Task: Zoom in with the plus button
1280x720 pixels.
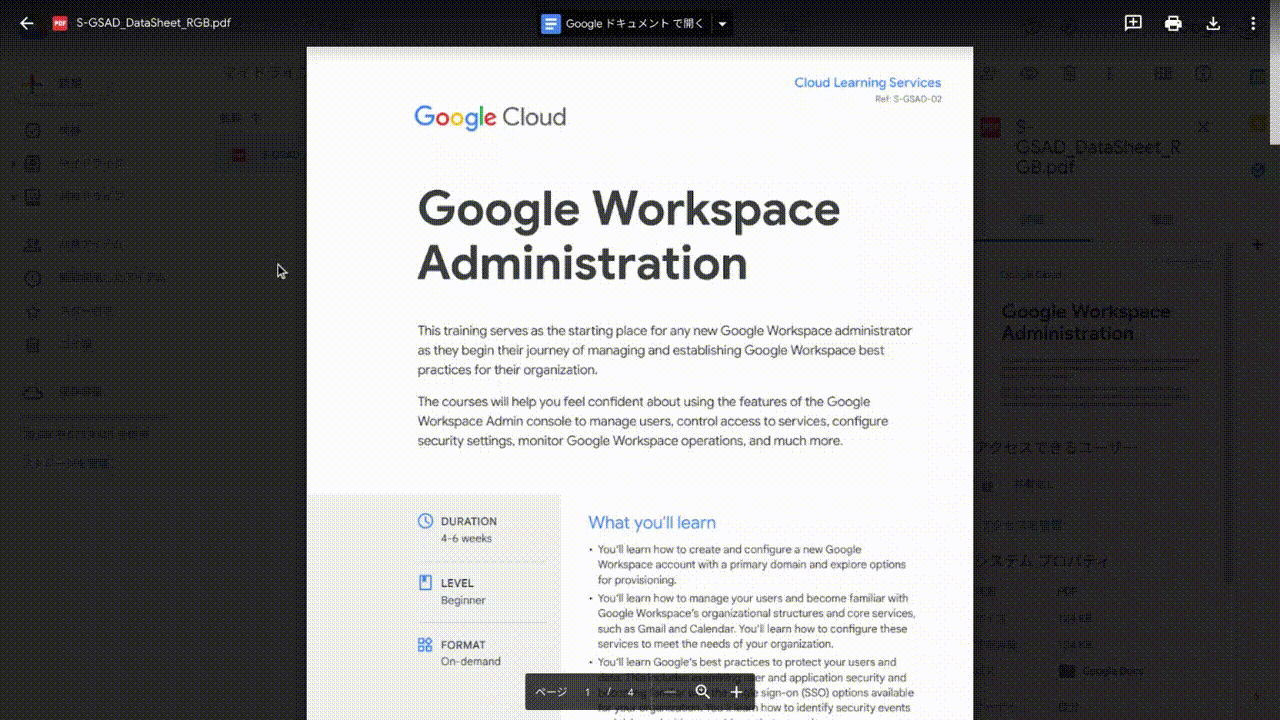Action: (x=737, y=692)
